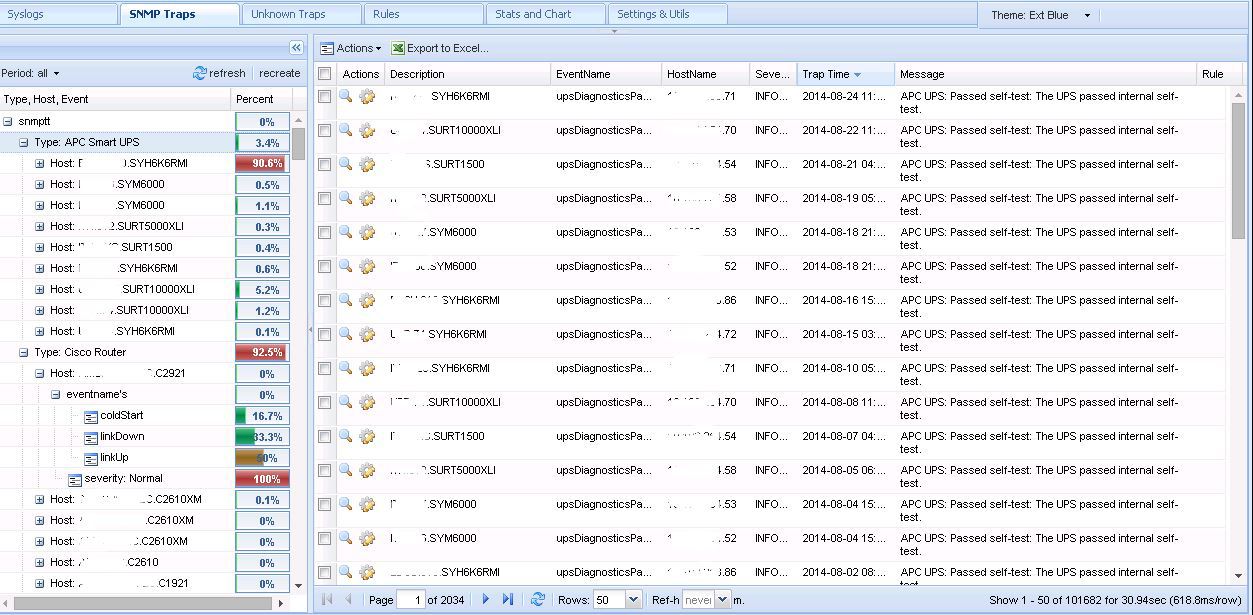Collapse the snmptt root tree node
This screenshot has height=615, width=1253.
click(8, 121)
